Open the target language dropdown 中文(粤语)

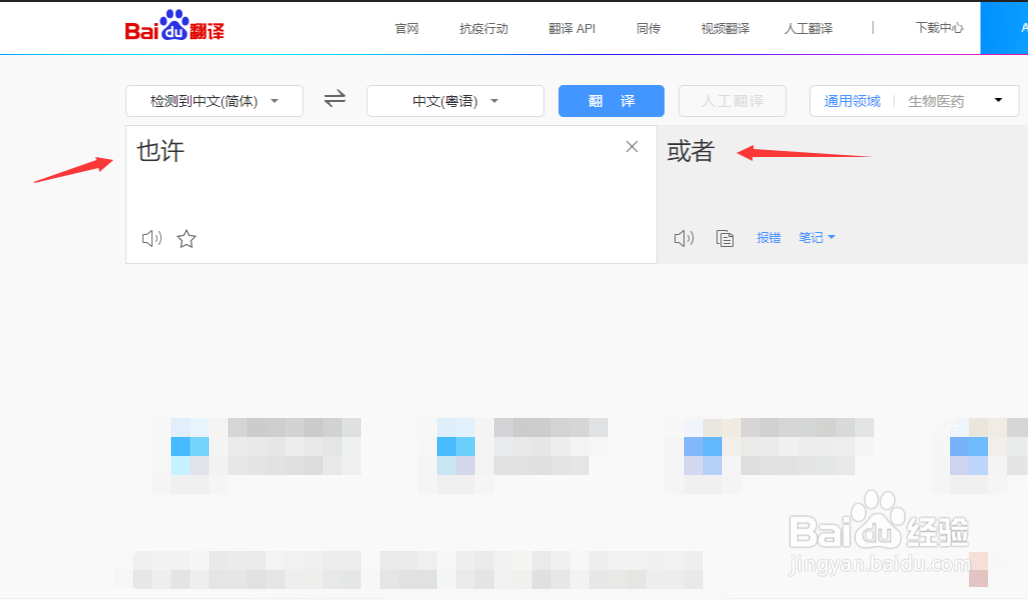pos(454,100)
